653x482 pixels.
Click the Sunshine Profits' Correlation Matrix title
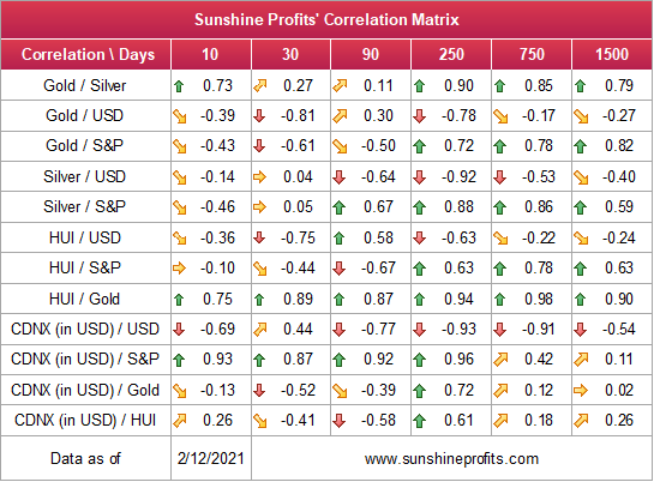point(326,20)
